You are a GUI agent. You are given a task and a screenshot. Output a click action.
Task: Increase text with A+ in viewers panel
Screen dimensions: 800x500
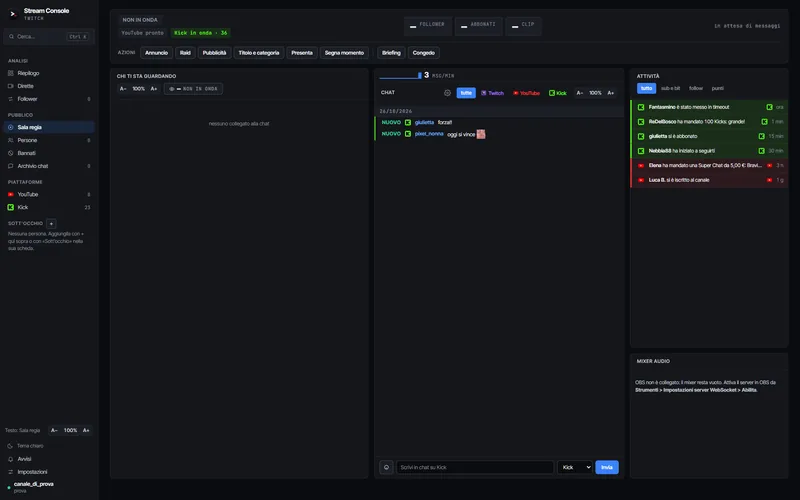coord(154,89)
